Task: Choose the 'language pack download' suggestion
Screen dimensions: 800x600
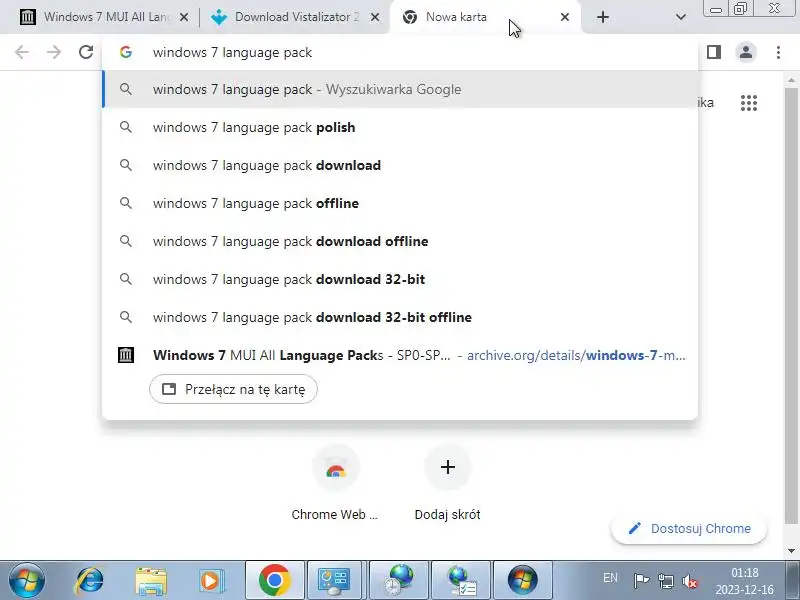Action: click(x=400, y=165)
